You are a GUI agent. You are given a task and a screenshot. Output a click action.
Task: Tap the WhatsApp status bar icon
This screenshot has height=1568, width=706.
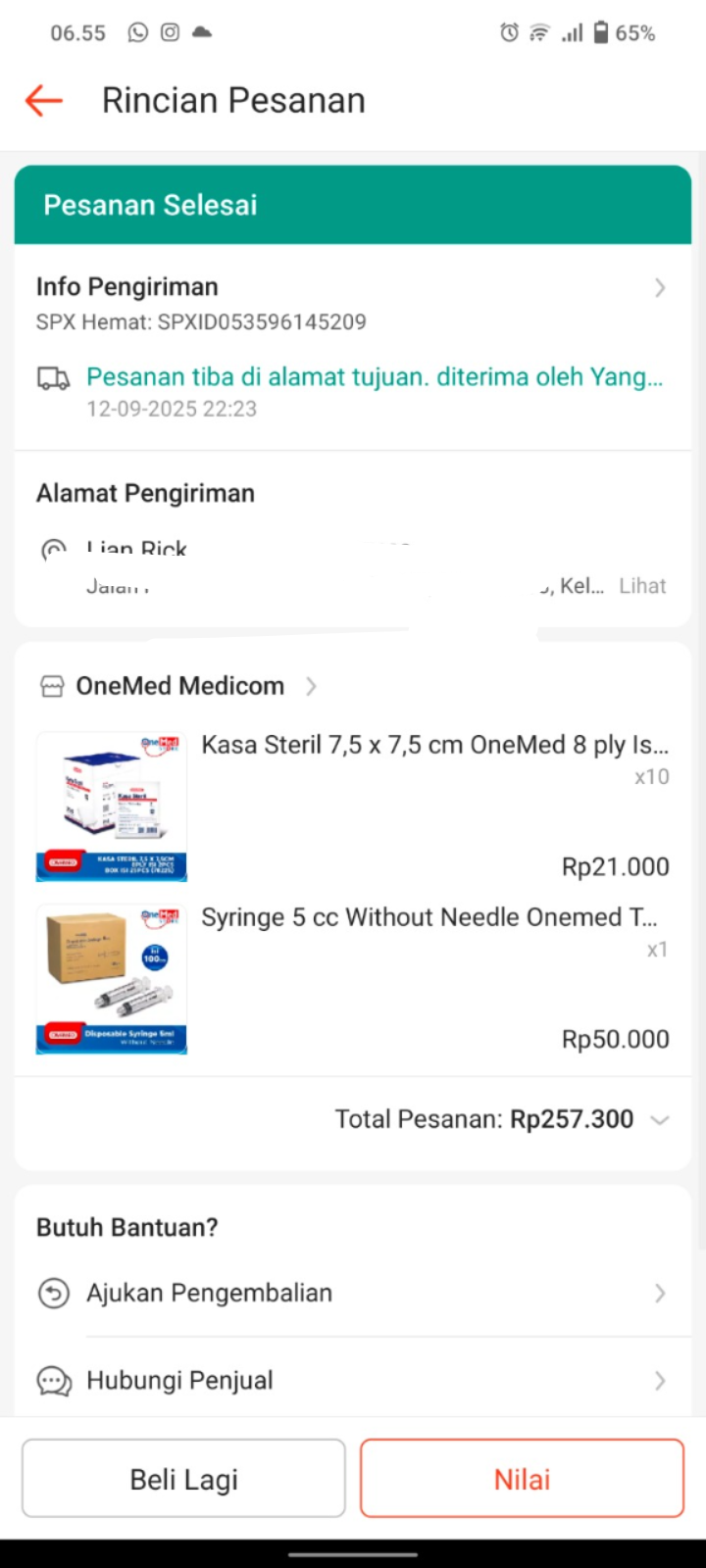pyautogui.click(x=138, y=32)
